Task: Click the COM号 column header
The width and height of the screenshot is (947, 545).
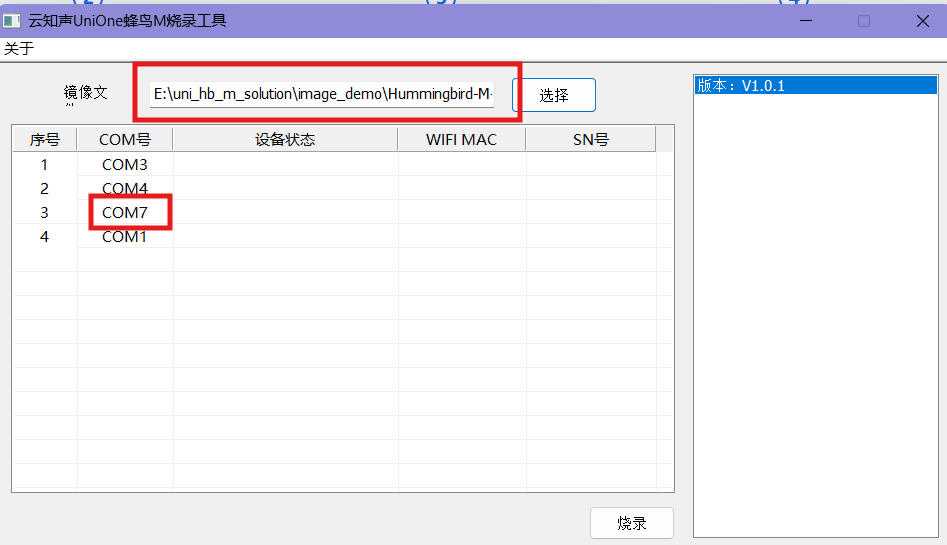Action: (125, 140)
